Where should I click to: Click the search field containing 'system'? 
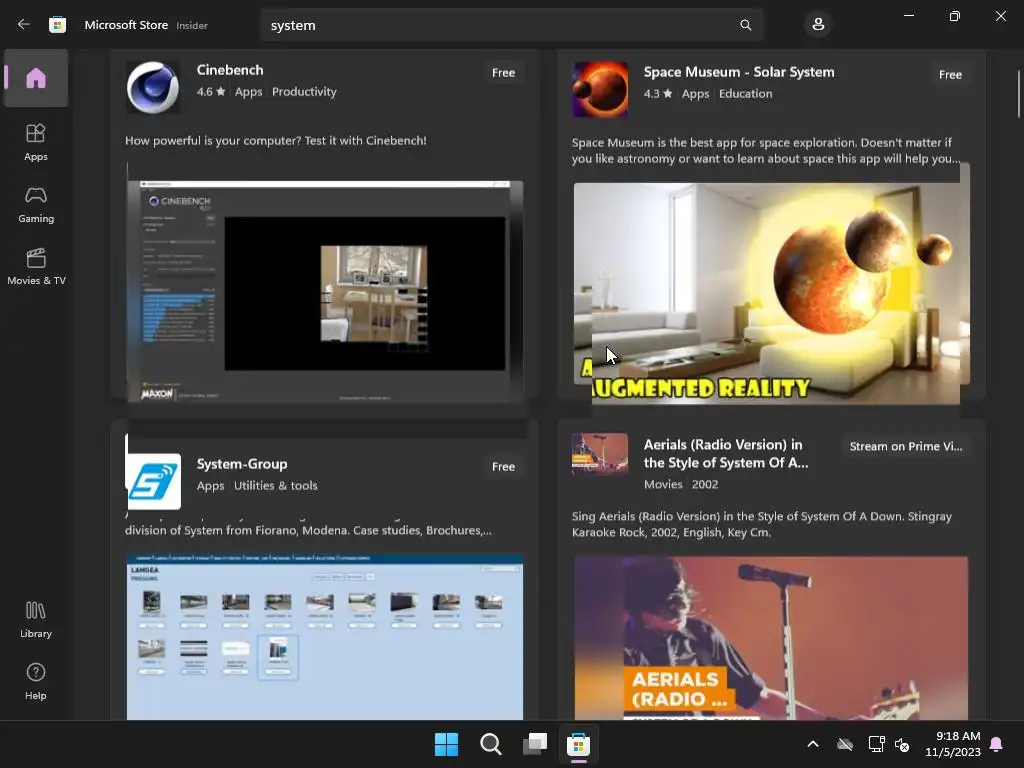pyautogui.click(x=511, y=25)
